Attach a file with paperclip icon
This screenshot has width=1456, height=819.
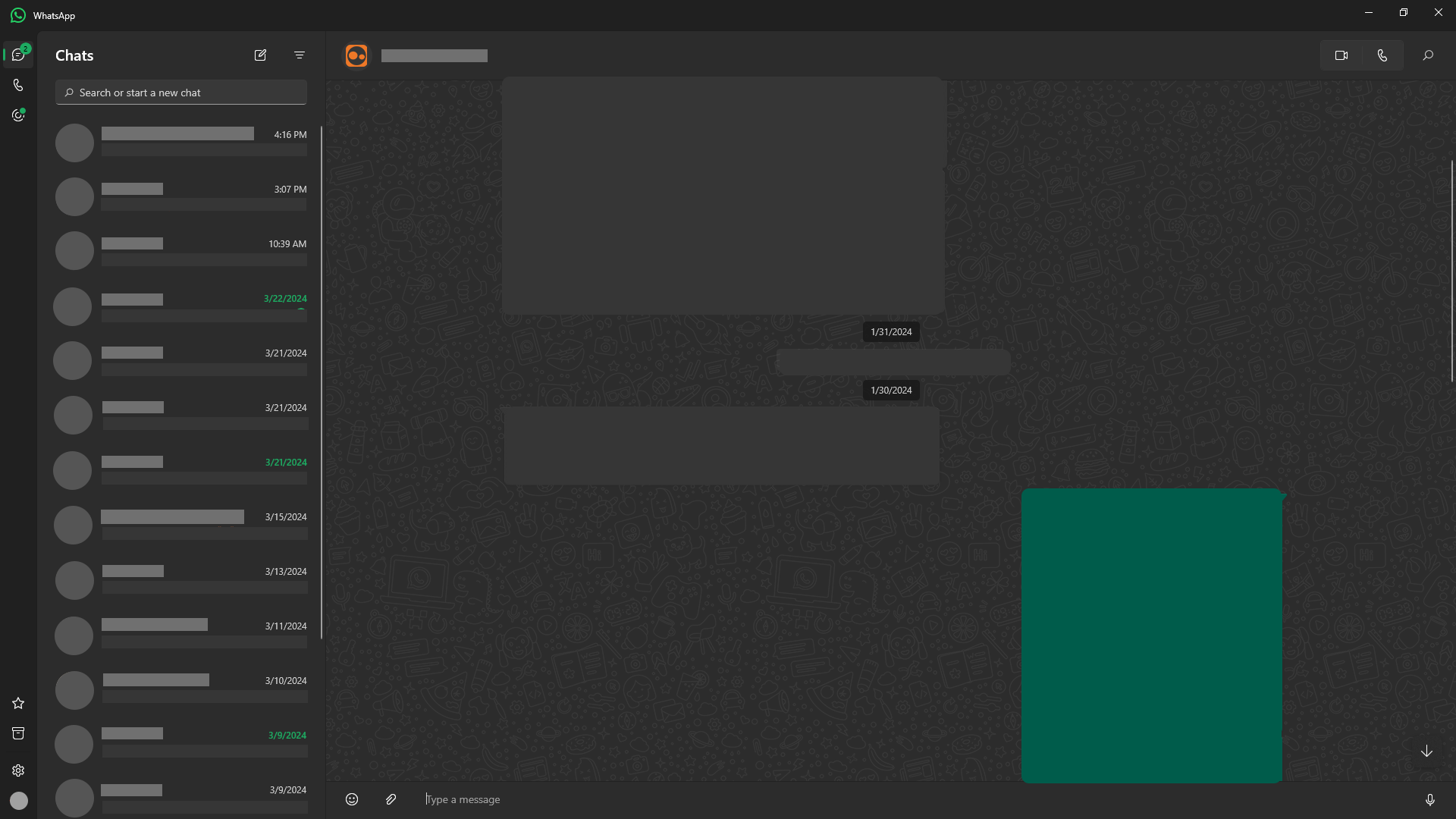(391, 799)
